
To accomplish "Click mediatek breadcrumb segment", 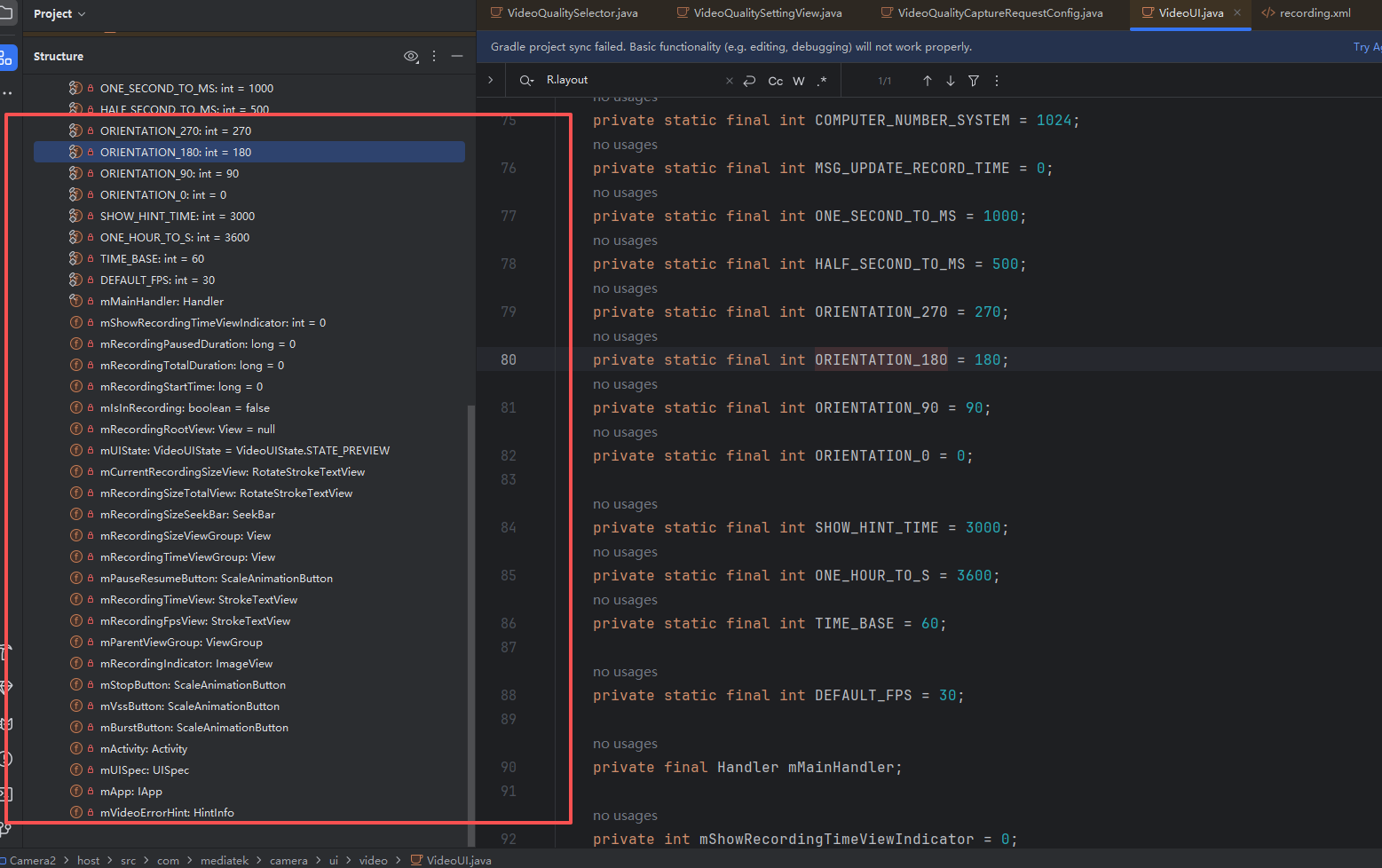I will [225, 860].
